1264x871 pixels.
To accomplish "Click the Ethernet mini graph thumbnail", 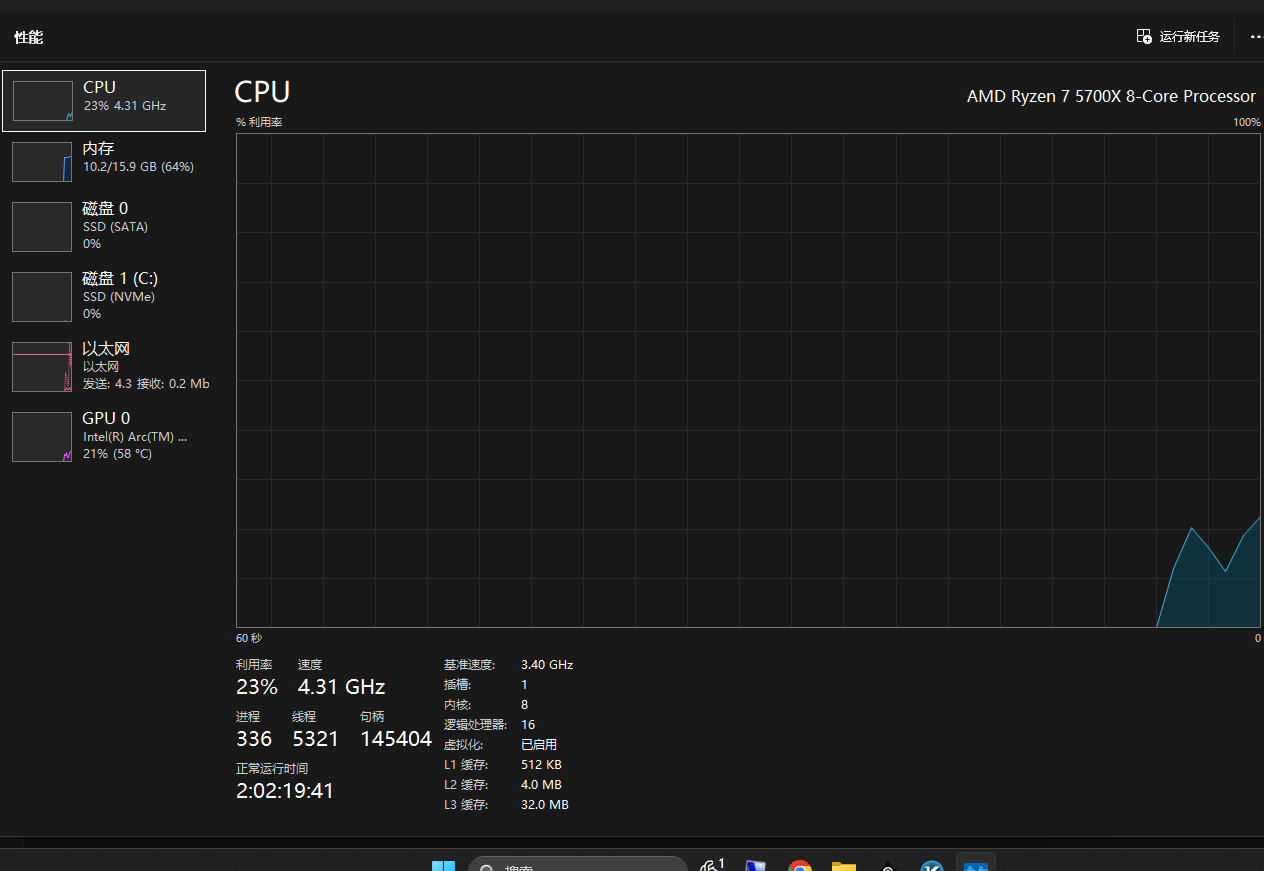I will tap(42, 366).
